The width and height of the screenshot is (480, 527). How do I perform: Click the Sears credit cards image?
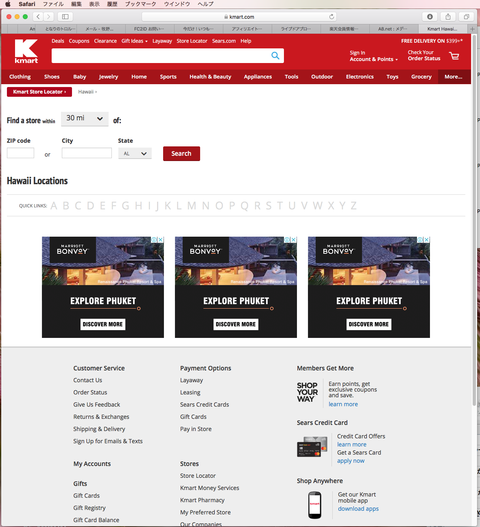[x=312, y=447]
